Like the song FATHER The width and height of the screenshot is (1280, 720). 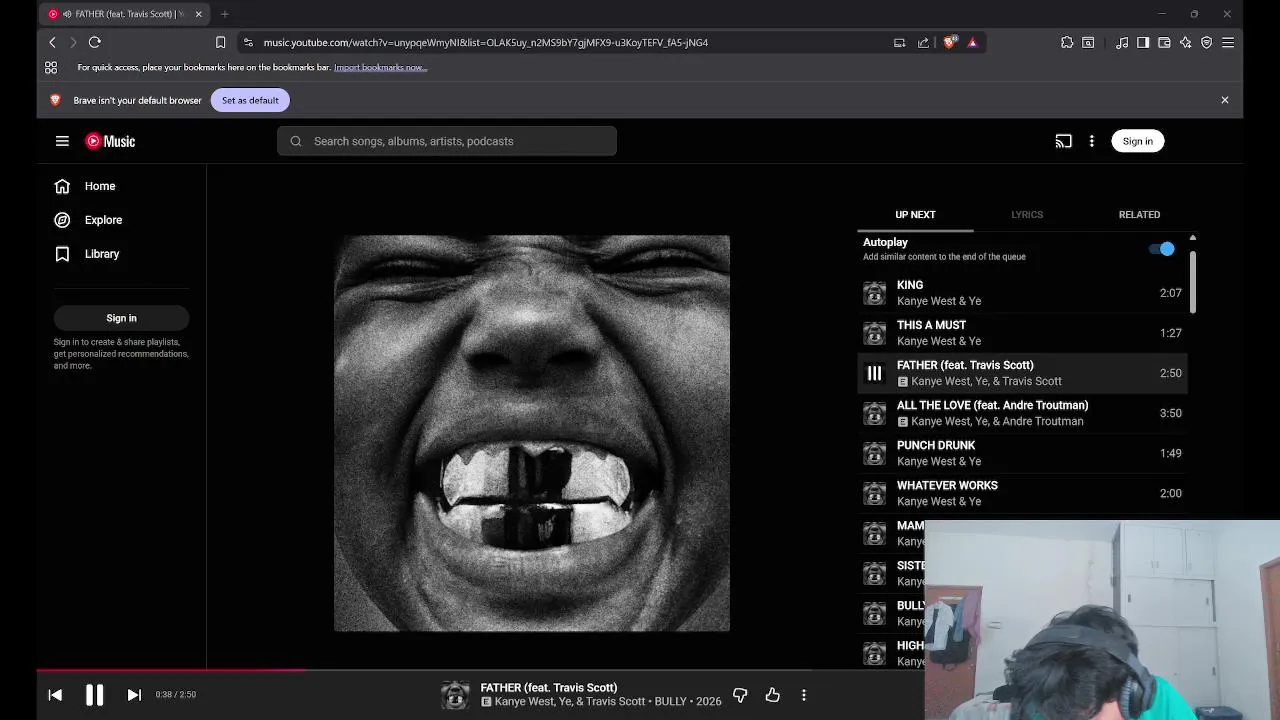point(772,695)
